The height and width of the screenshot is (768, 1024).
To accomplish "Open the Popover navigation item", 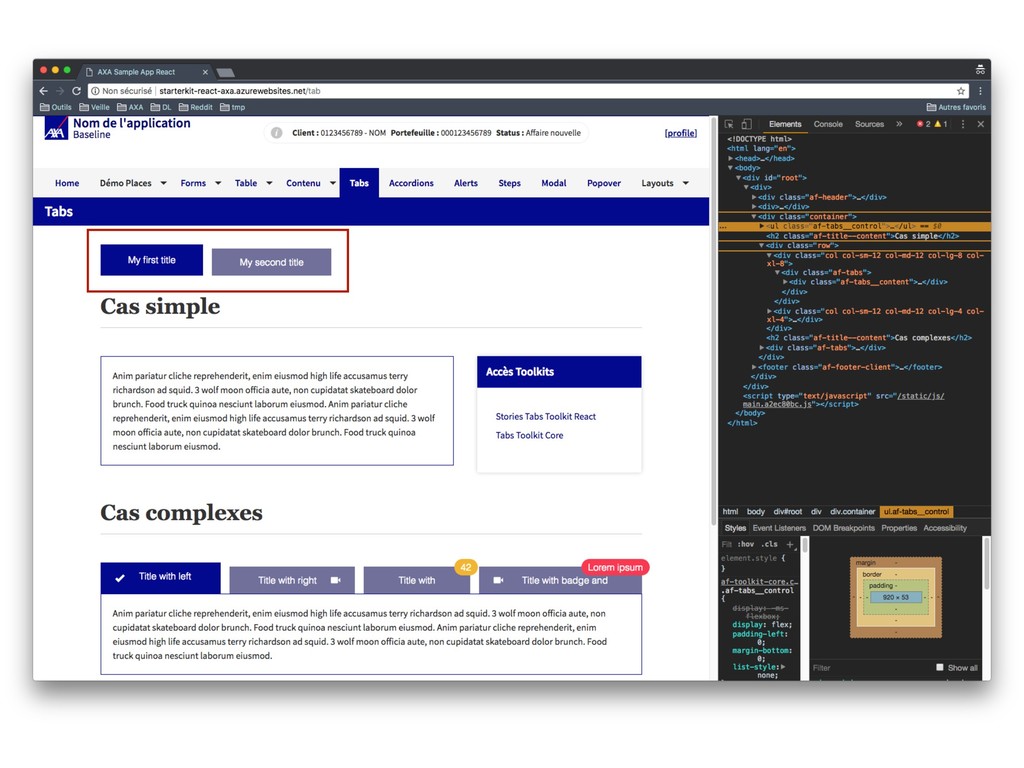I will point(604,184).
